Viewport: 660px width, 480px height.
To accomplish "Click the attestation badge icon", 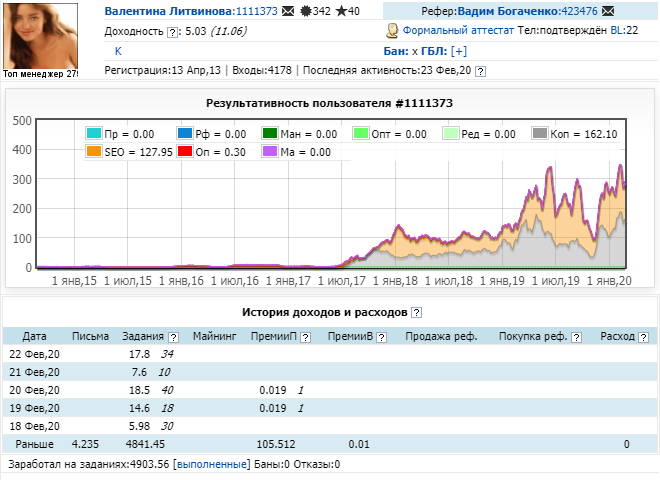I will click(392, 31).
